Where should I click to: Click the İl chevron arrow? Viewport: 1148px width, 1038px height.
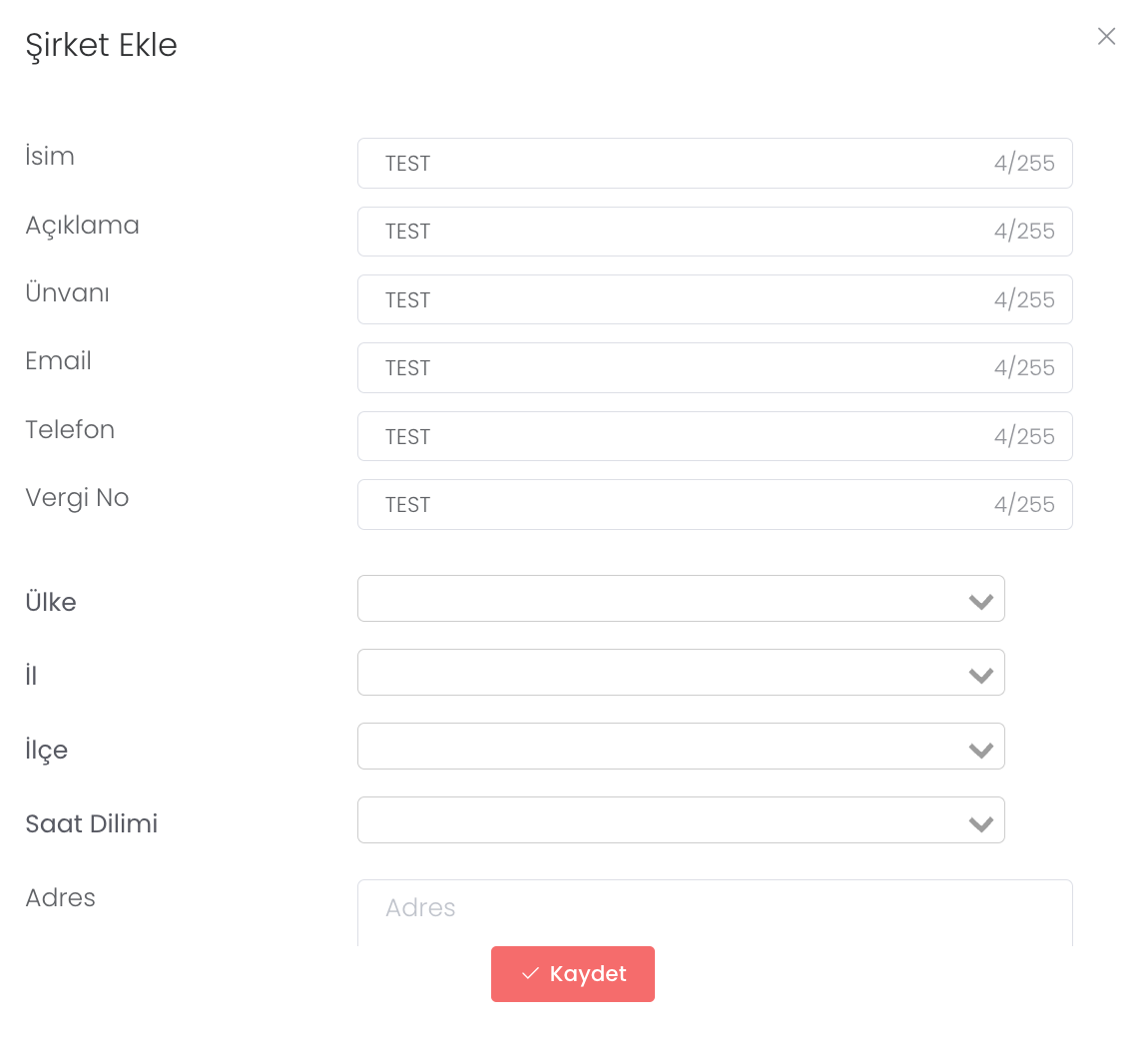(980, 676)
